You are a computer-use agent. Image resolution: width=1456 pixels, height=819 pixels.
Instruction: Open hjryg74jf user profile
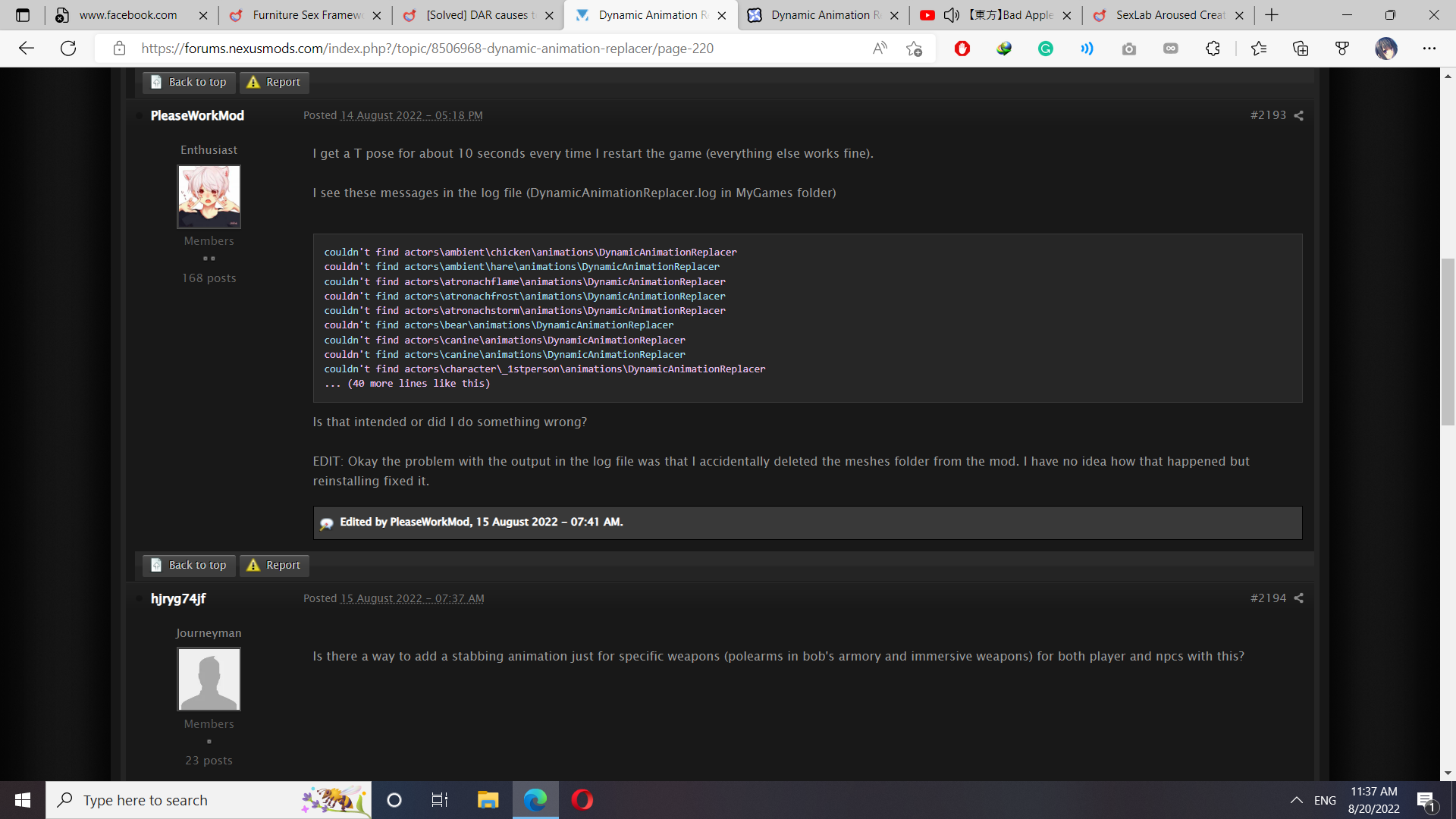click(x=178, y=598)
